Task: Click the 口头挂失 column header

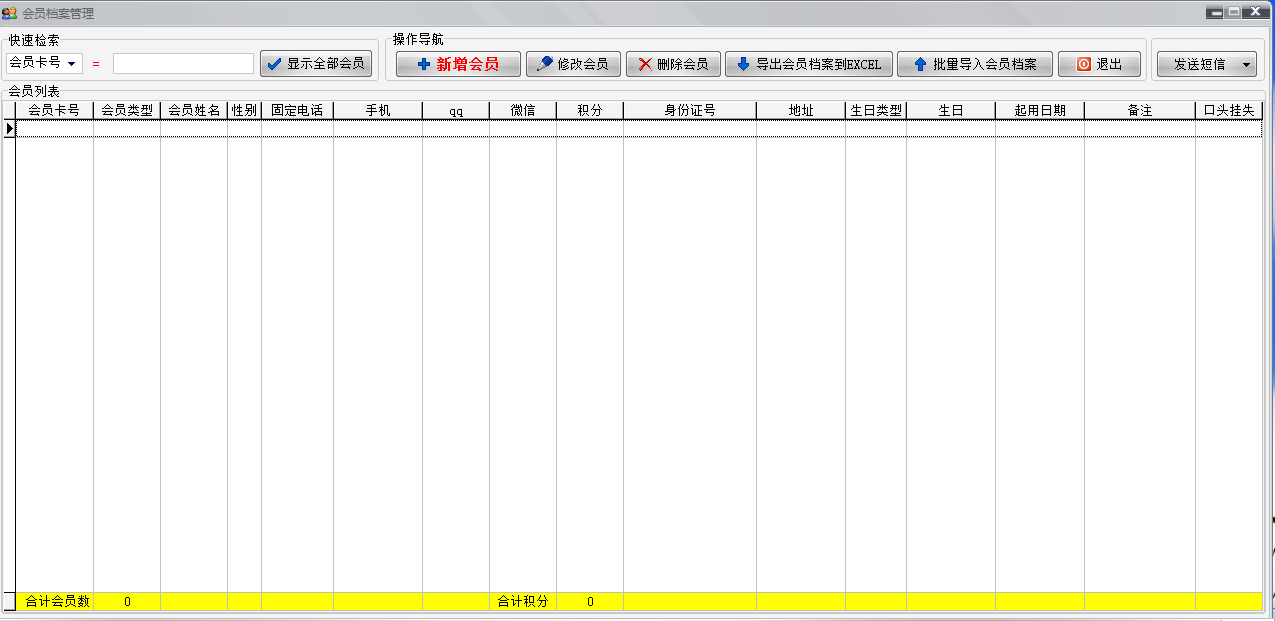Action: coord(1229,110)
